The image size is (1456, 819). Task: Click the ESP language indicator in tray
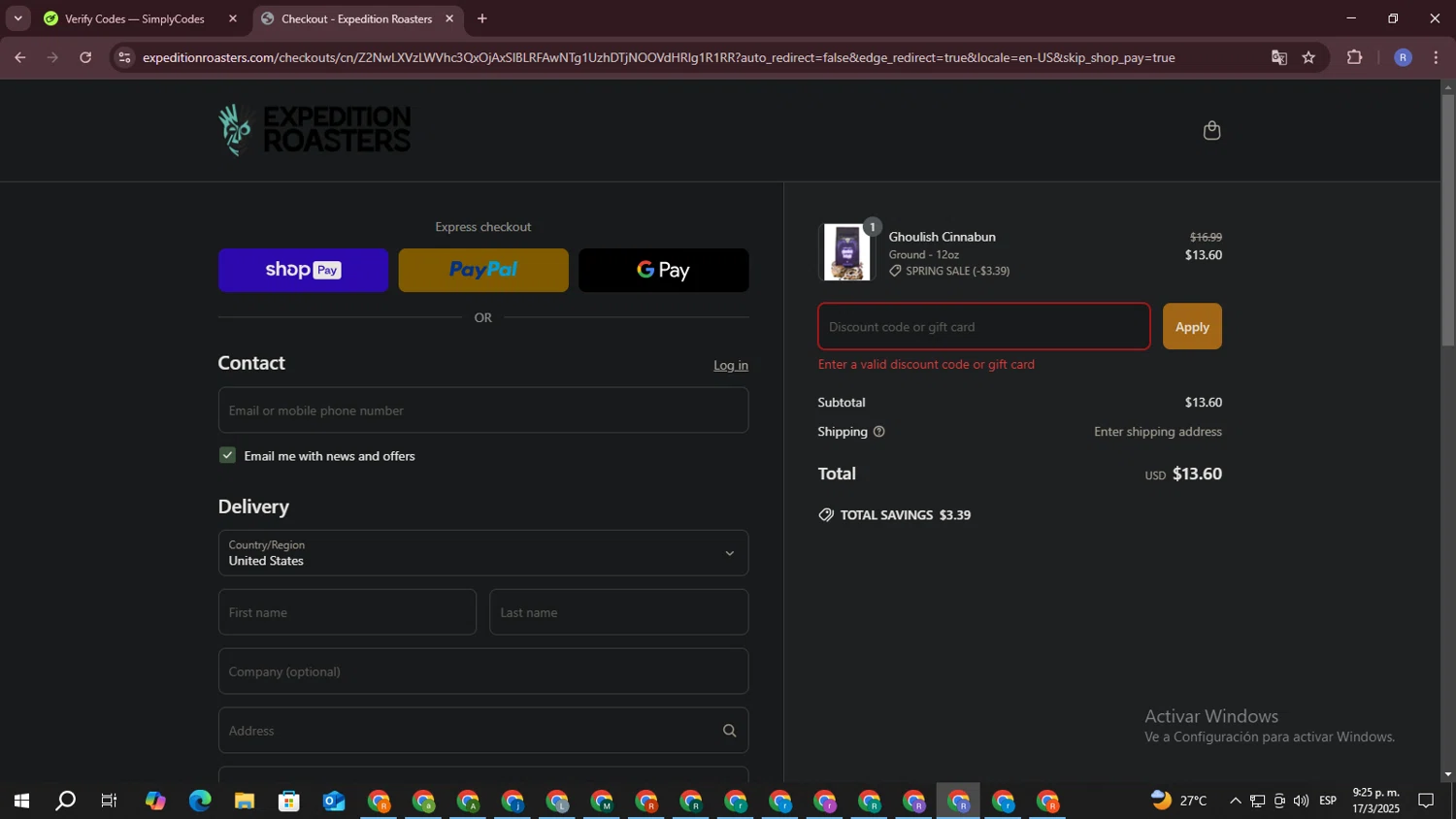tap(1328, 801)
